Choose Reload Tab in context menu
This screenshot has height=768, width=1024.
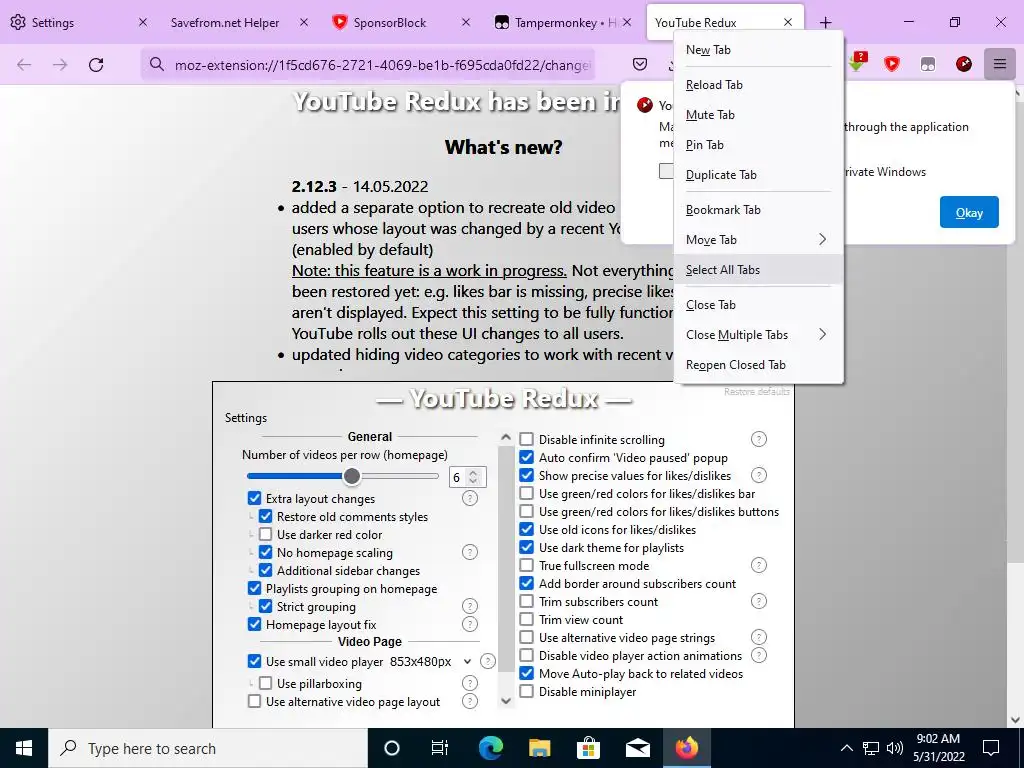click(758, 85)
